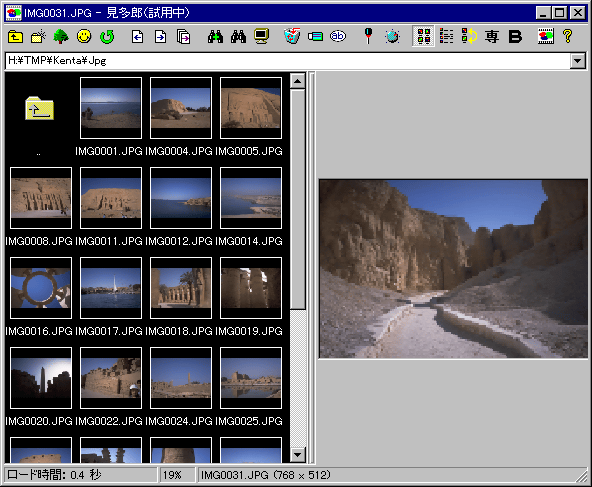Select thumbnail IMG0001.JPG
Image resolution: width=592 pixels, height=487 pixels.
point(111,108)
